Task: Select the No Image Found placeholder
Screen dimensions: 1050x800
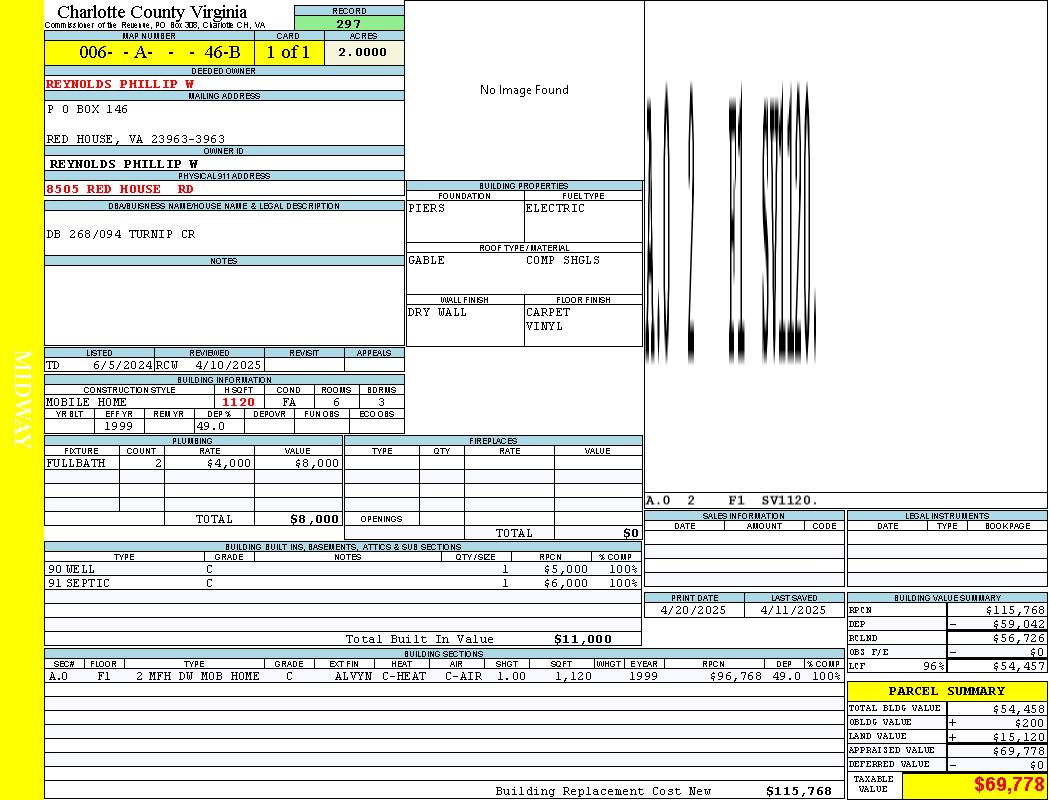Action: (524, 90)
